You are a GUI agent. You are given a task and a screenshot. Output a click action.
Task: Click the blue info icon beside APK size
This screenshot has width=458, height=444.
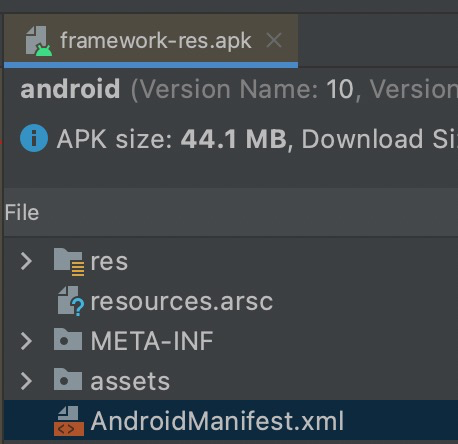pos(34,138)
